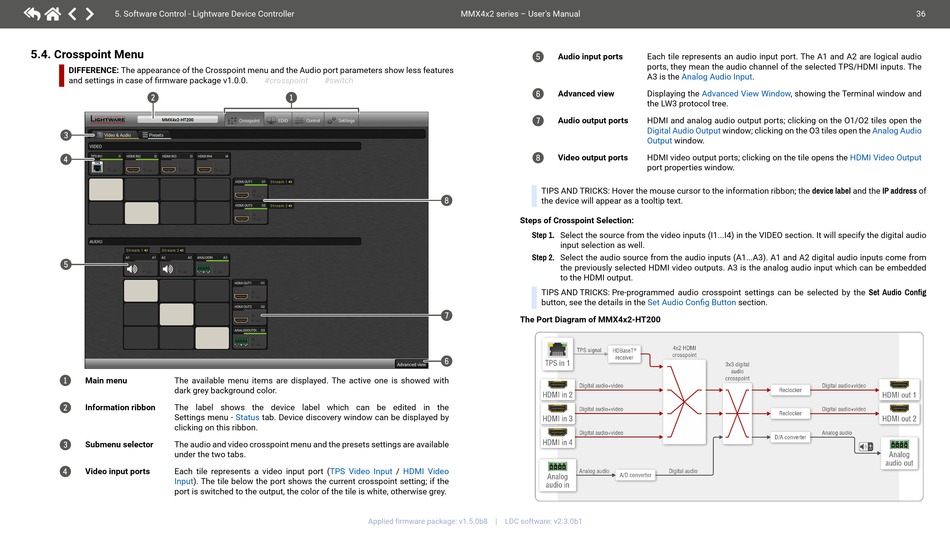Open the HDMI OUT2 video output tile
Viewport: 950px width, 533px height.
pos(250,213)
